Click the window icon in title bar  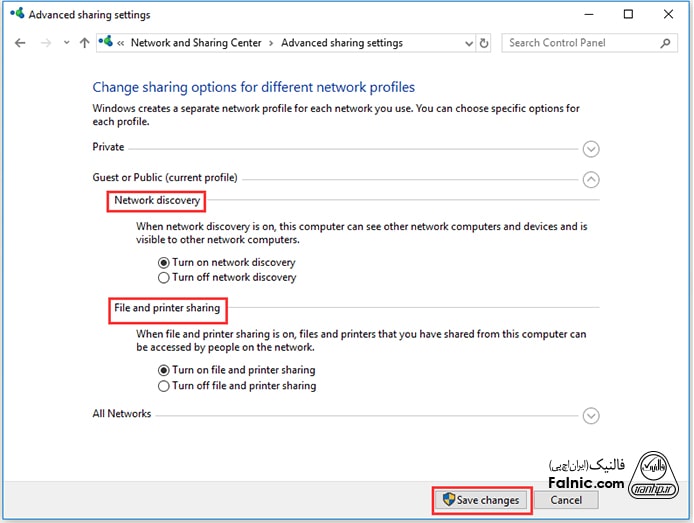(x=14, y=15)
